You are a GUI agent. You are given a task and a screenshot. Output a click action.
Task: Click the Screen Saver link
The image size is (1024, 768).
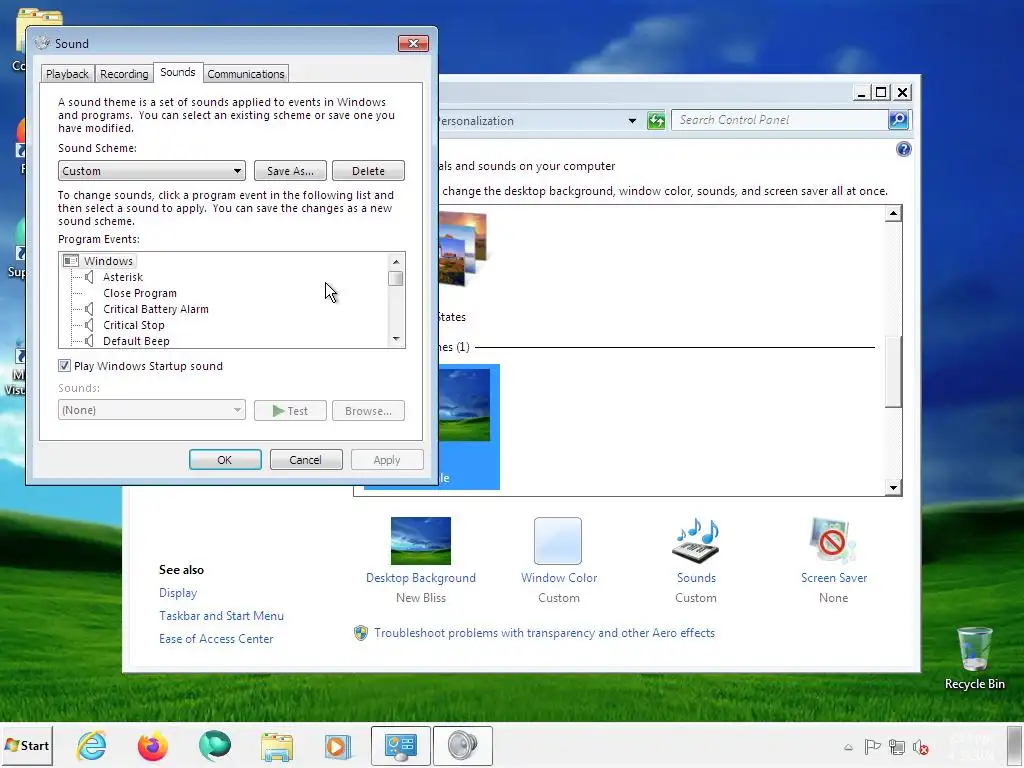(834, 578)
